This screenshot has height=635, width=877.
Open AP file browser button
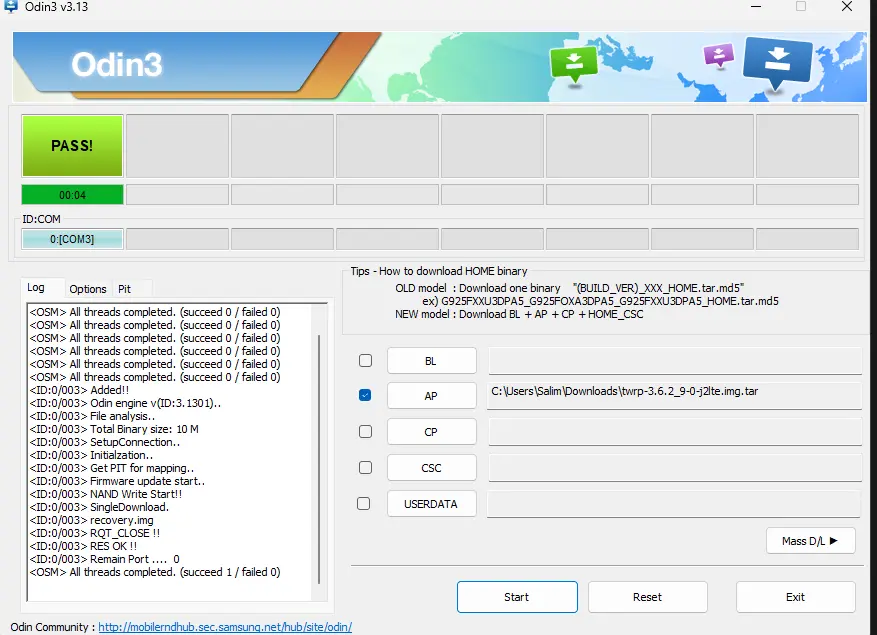(x=431, y=396)
